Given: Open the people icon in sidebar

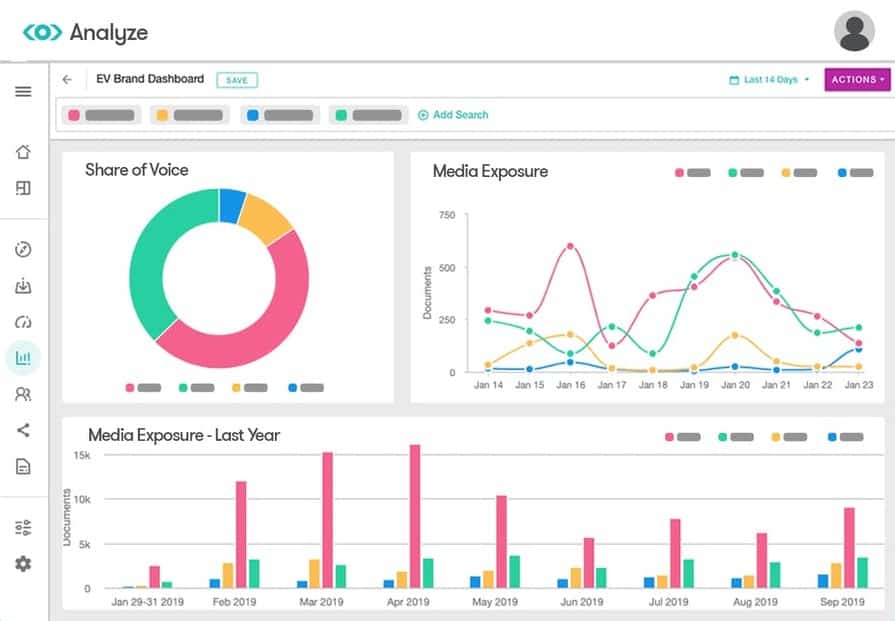Looking at the screenshot, I should tap(23, 394).
